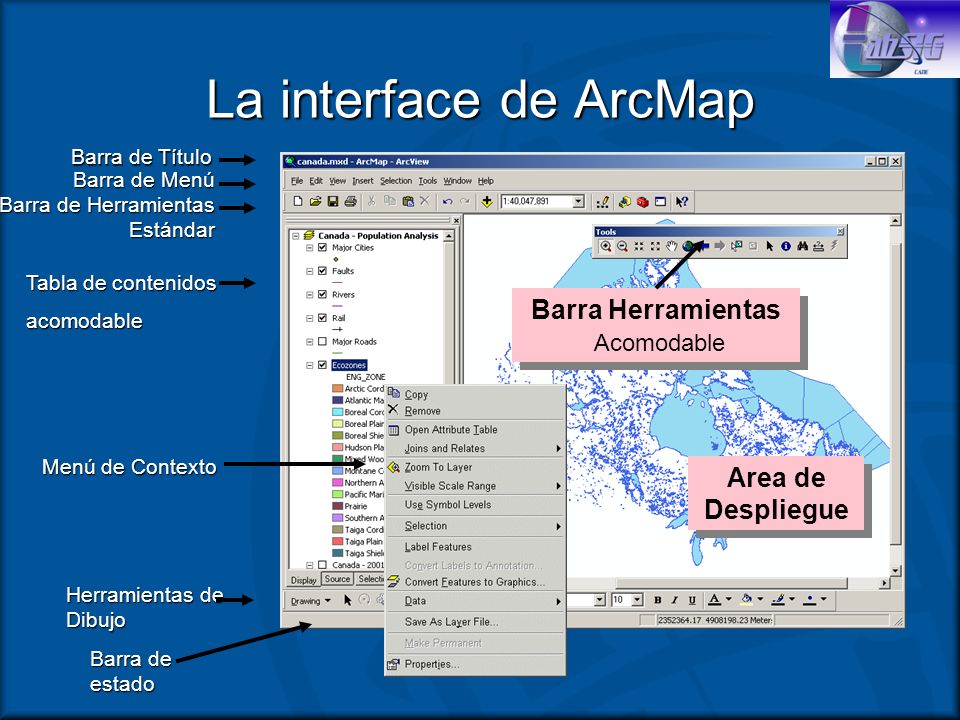Click the yellow Add Data icon
Image resolution: width=960 pixels, height=720 pixels.
click(487, 201)
